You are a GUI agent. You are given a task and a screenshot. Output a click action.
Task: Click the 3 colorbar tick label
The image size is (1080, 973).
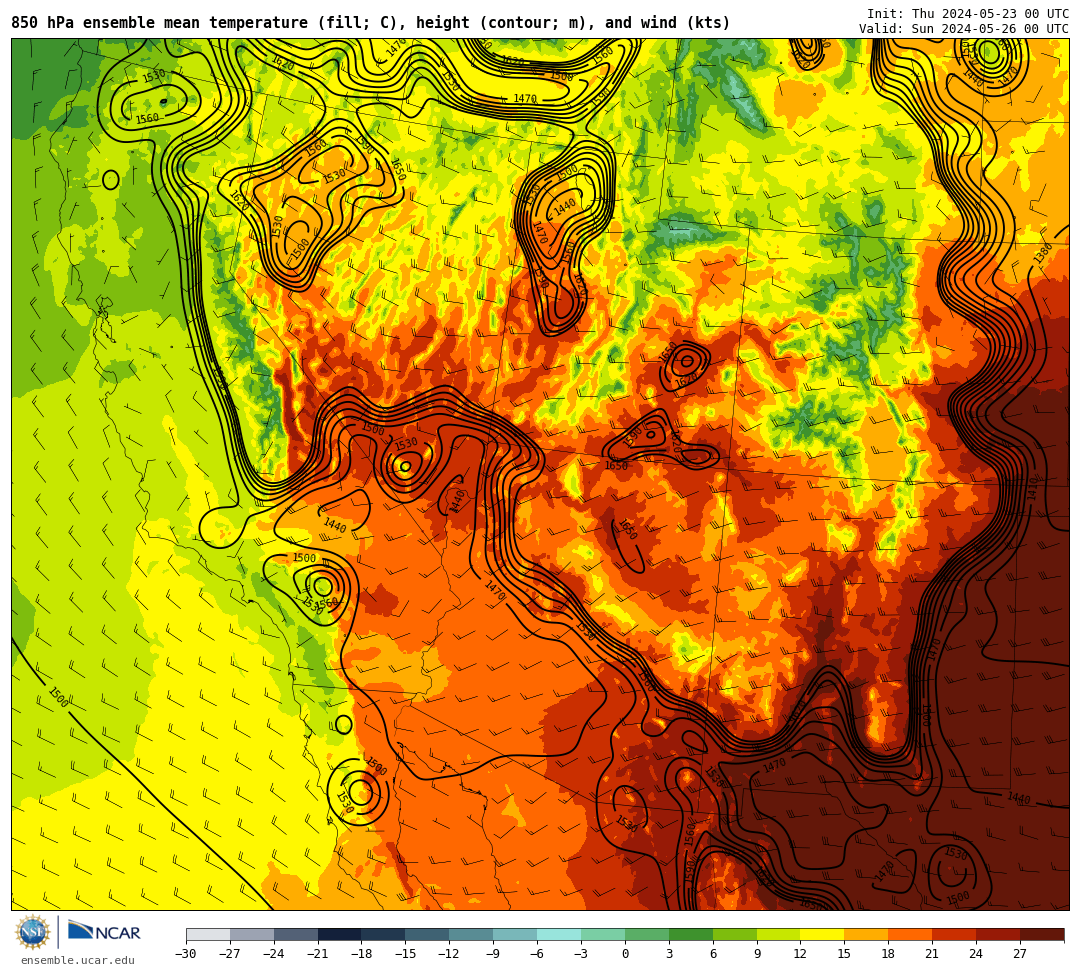(x=669, y=954)
